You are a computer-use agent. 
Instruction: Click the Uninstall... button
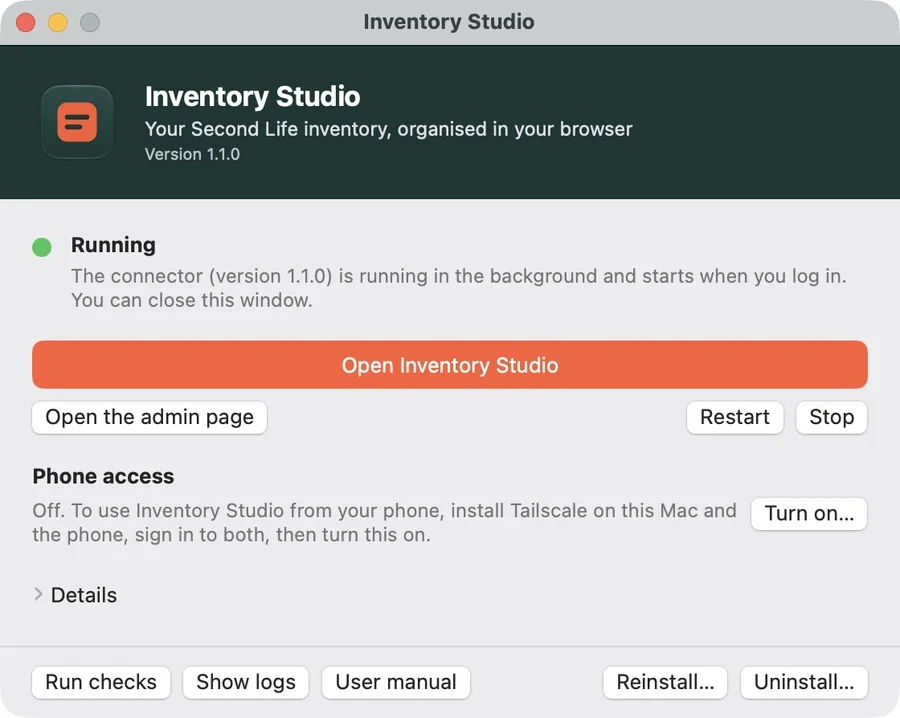tap(804, 682)
